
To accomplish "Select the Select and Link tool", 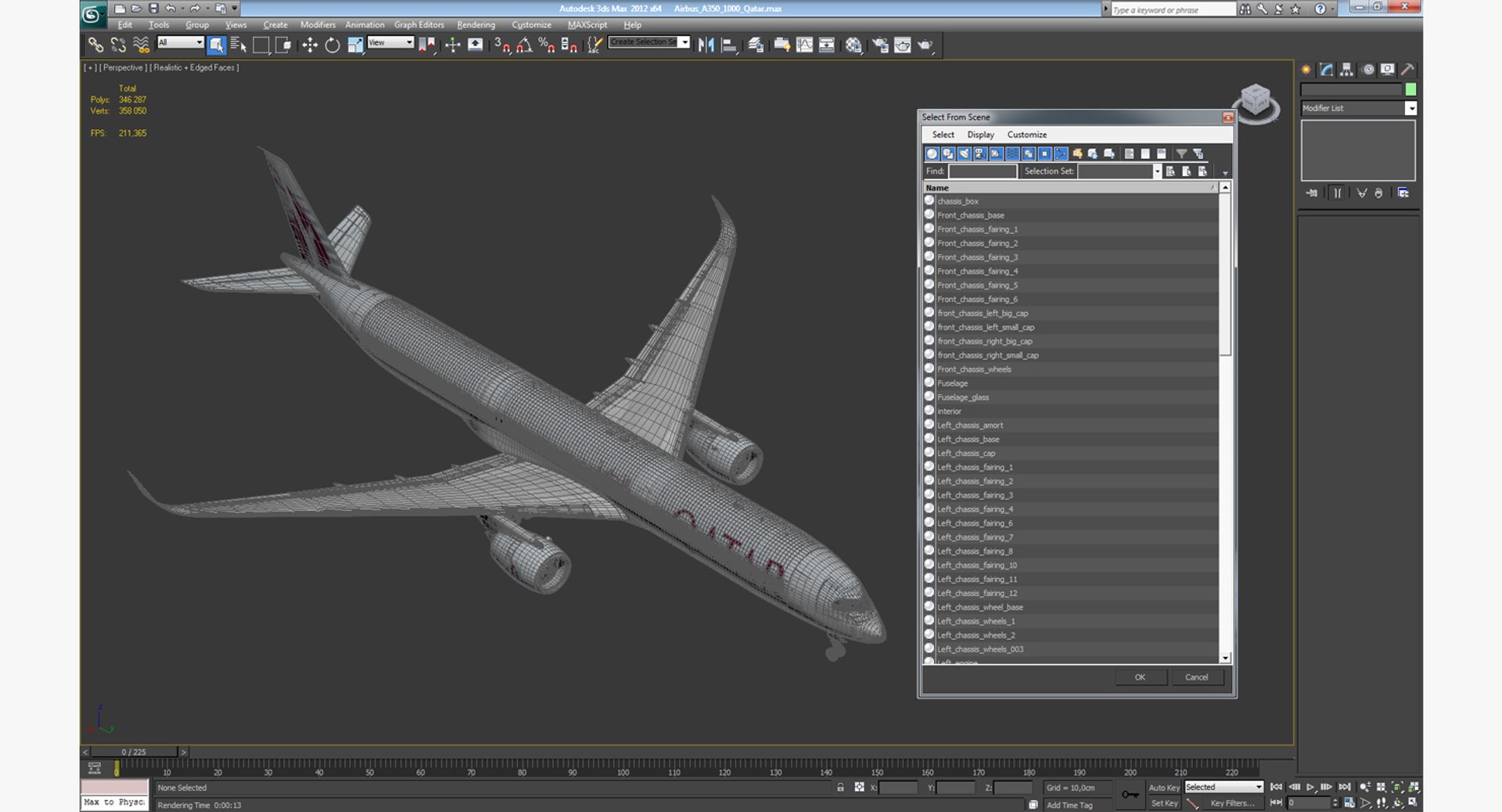I will pos(95,45).
